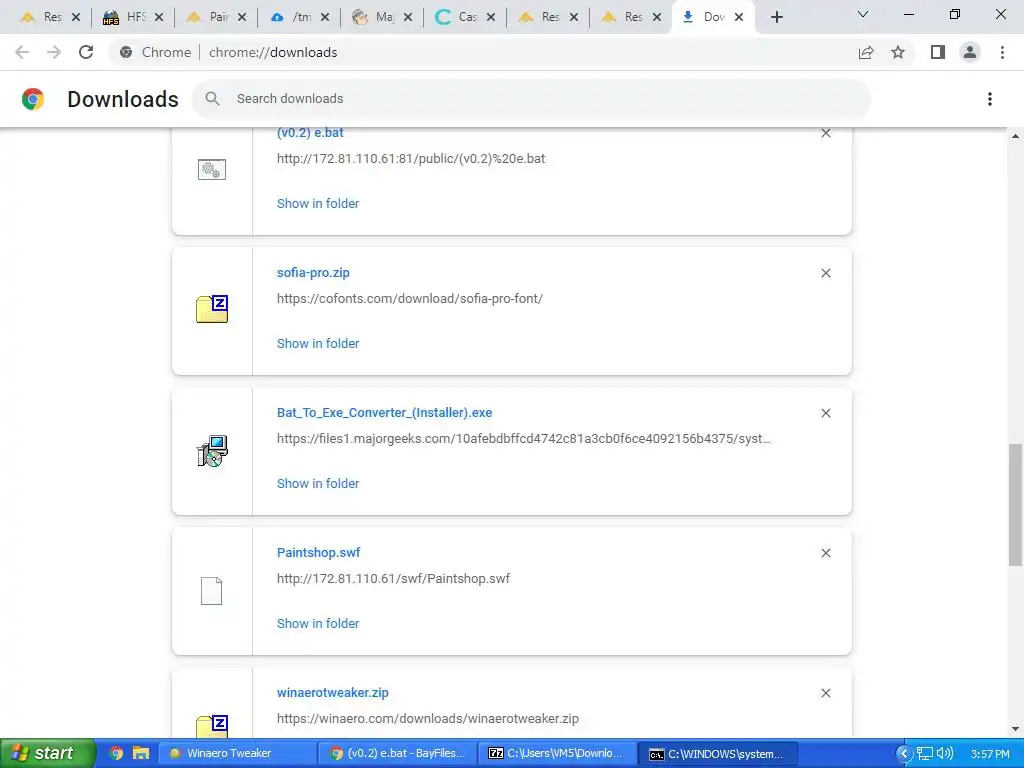Click the browser back arrow

coord(22,52)
